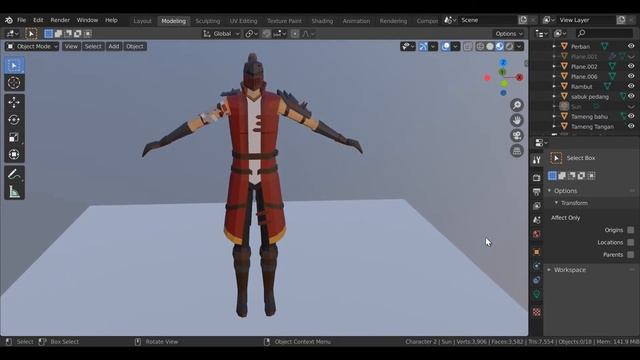Viewport: 640px width, 360px height.
Task: Click the Z axis on navigation gizmo
Action: (x=503, y=62)
